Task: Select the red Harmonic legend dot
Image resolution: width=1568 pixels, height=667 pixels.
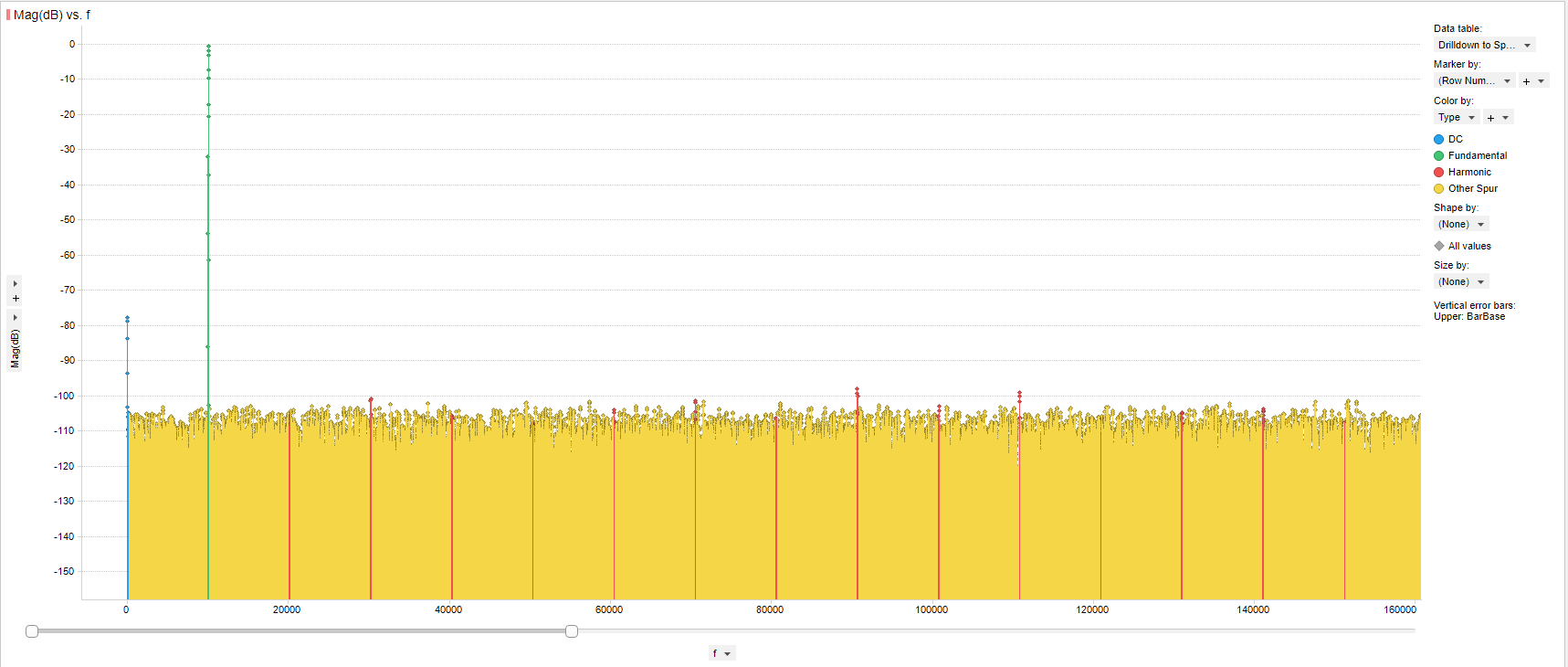Action: tap(1438, 173)
